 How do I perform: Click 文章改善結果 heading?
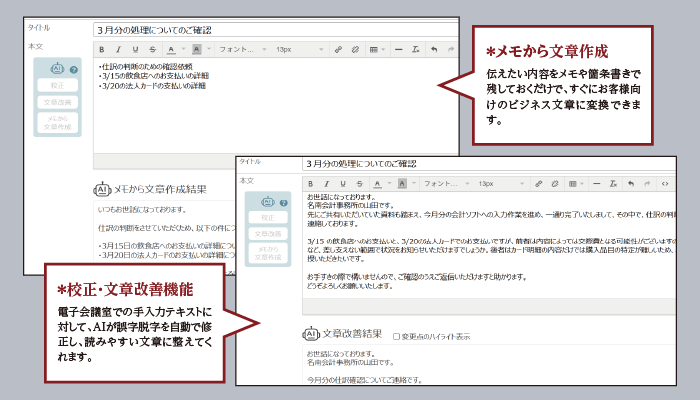click(352, 333)
